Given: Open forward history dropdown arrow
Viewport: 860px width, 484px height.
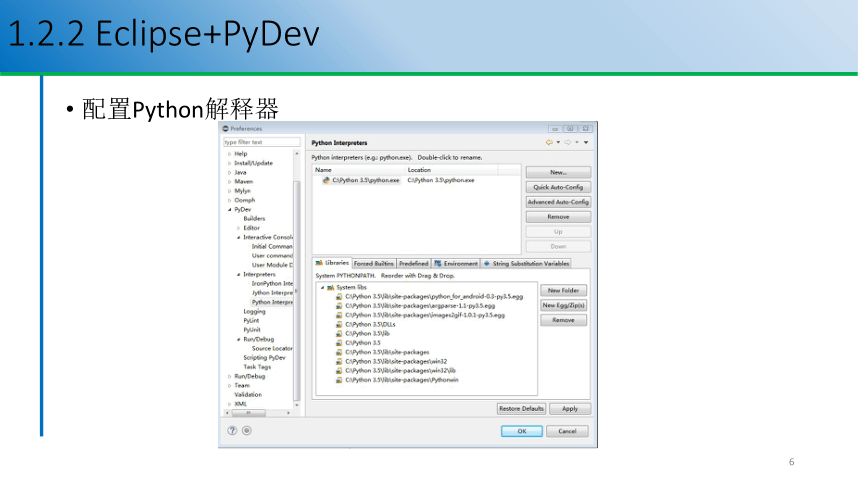Looking at the screenshot, I should click(x=577, y=143).
